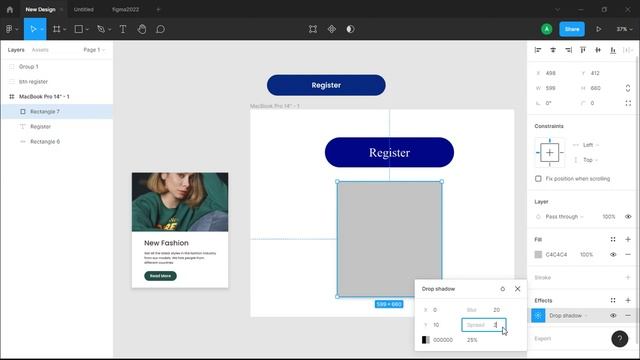Viewport: 640px width, 360px height.
Task: Remove the Drop shadow effect
Action: pyautogui.click(x=628, y=316)
